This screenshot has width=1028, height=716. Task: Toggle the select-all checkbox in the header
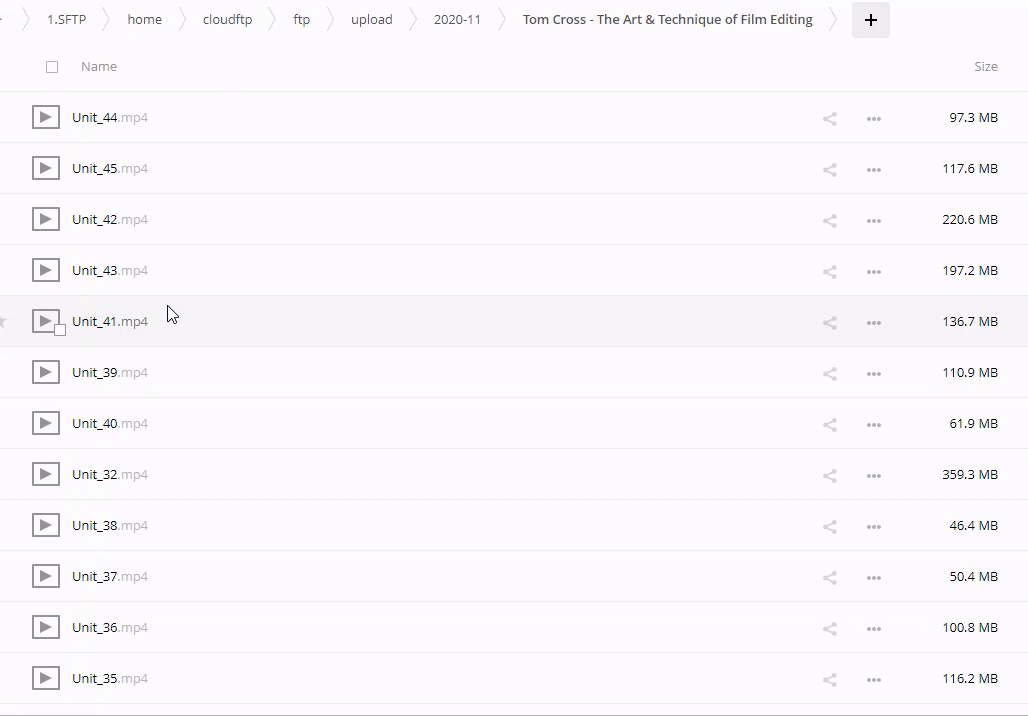[52, 67]
